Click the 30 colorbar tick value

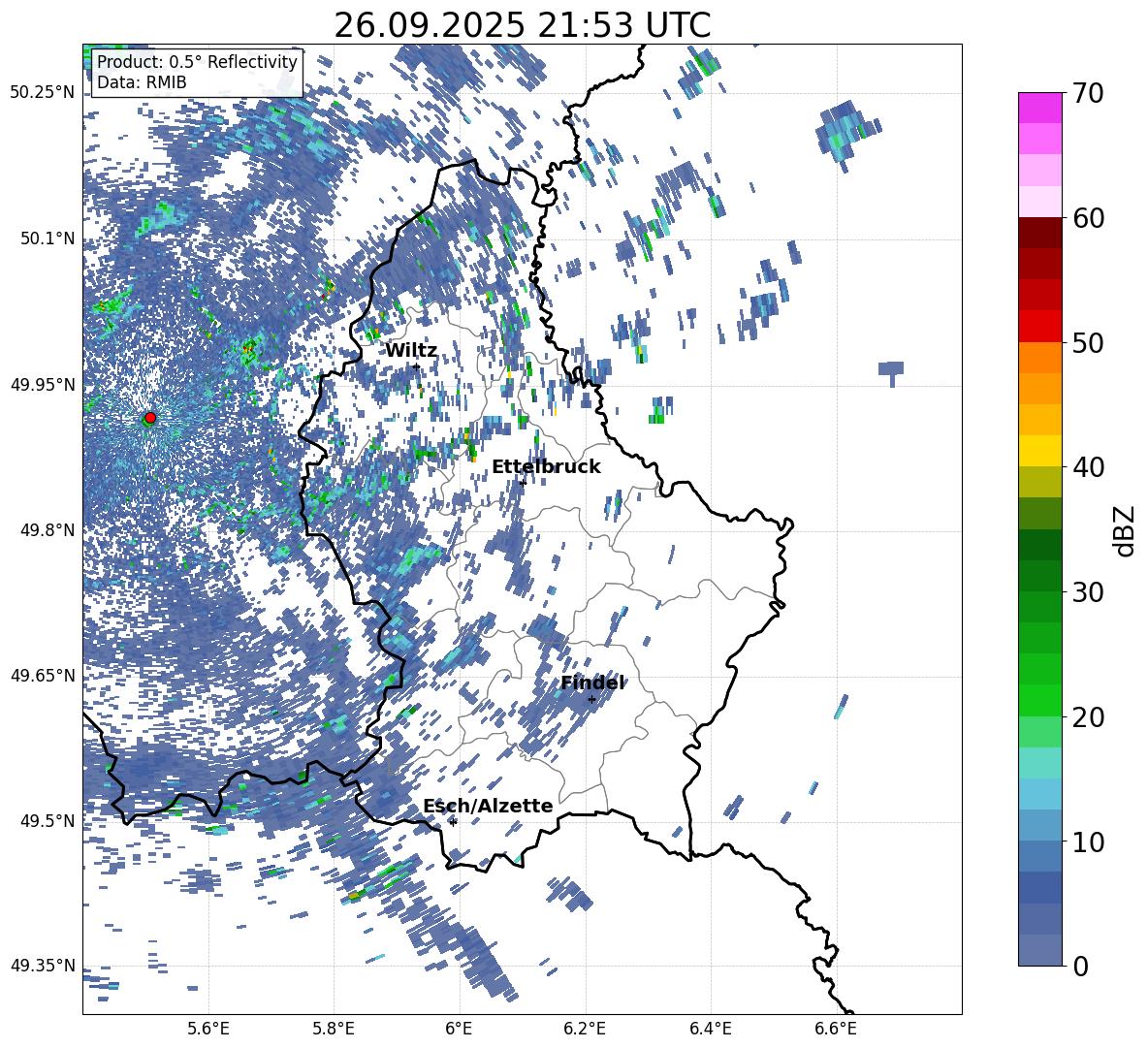tap(1088, 592)
